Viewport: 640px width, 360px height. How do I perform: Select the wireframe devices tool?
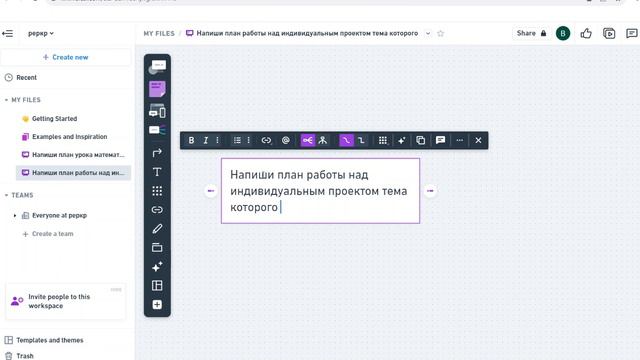coord(157,111)
